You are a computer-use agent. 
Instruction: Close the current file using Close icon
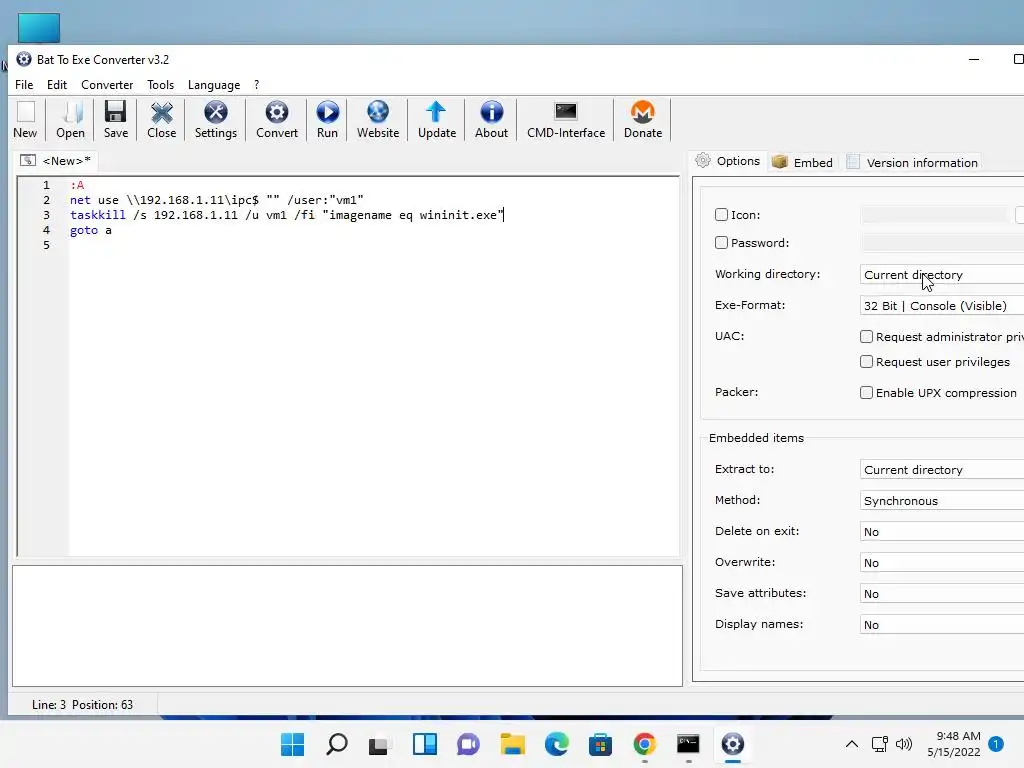[161, 120]
